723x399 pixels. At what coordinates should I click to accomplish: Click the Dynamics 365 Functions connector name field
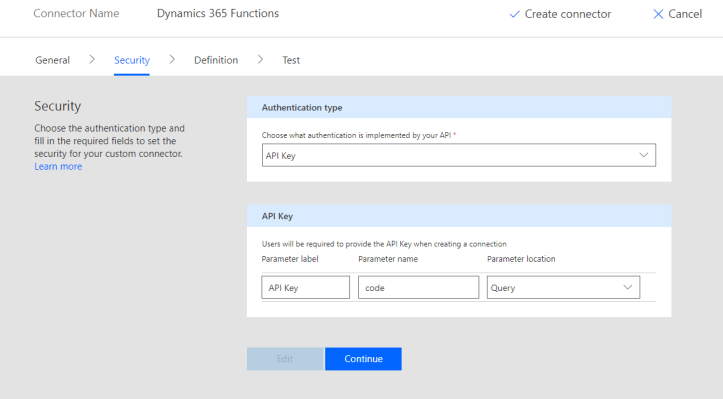(218, 13)
